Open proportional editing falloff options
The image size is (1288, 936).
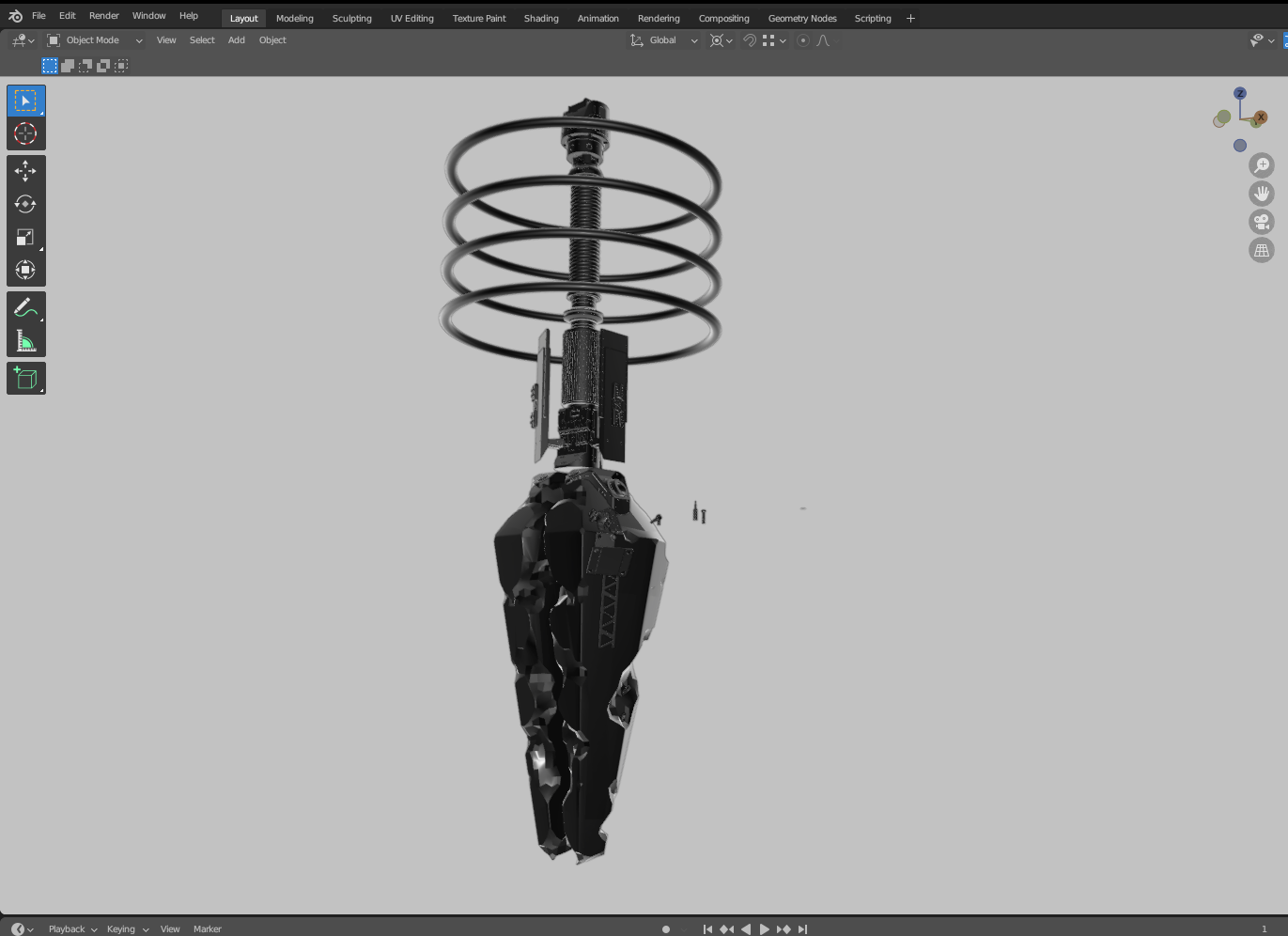[824, 40]
